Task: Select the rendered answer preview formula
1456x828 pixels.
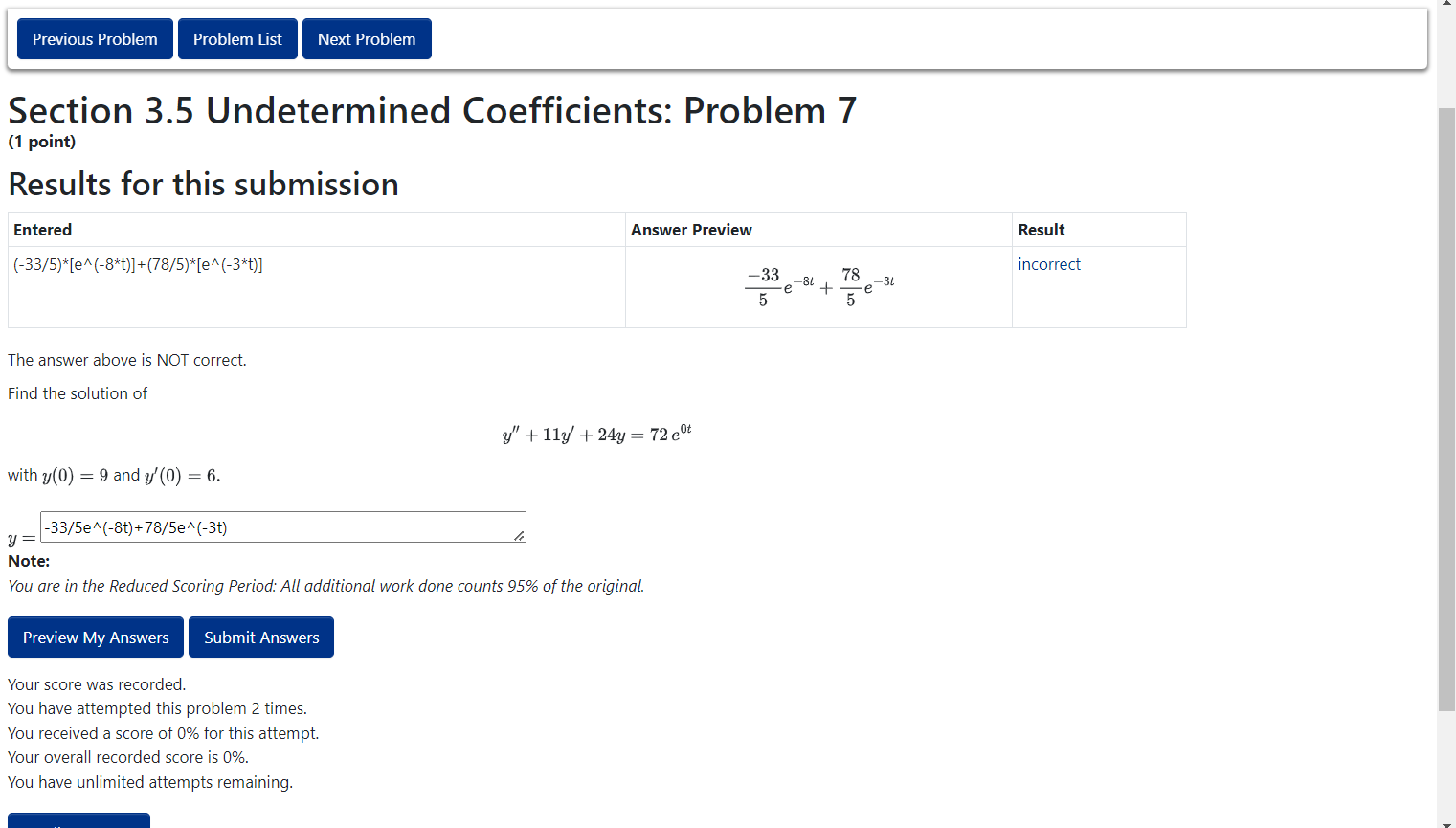Action: 819,287
